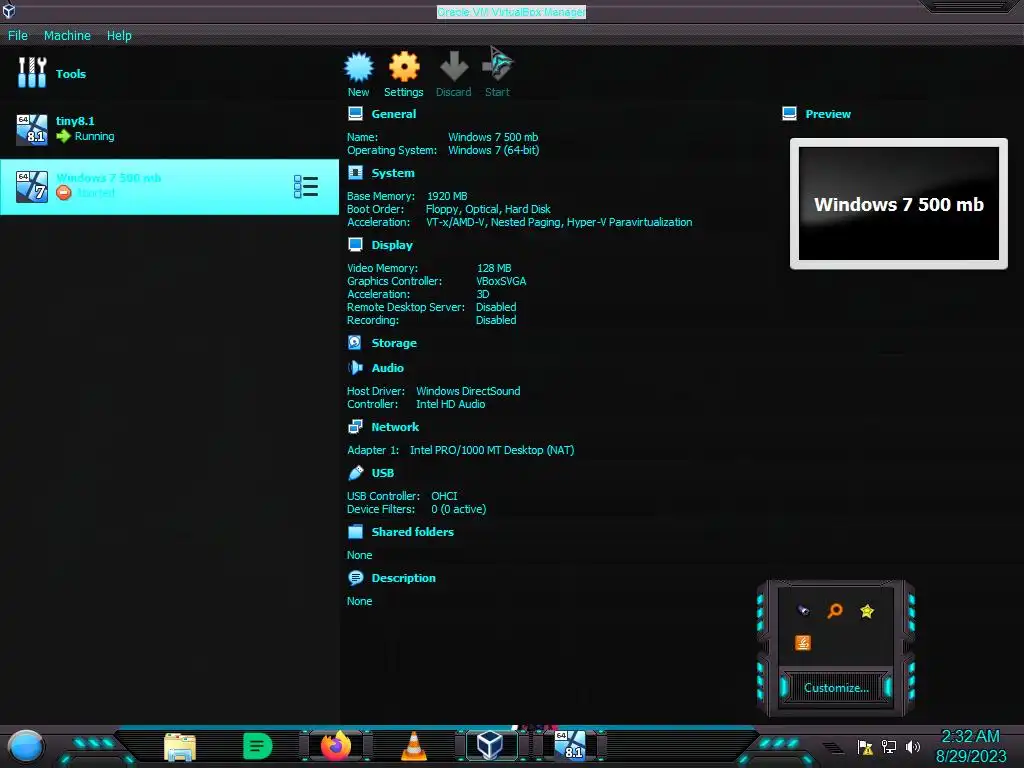The width and height of the screenshot is (1024, 768).
Task: Open the Help menu
Action: pyautogui.click(x=120, y=35)
